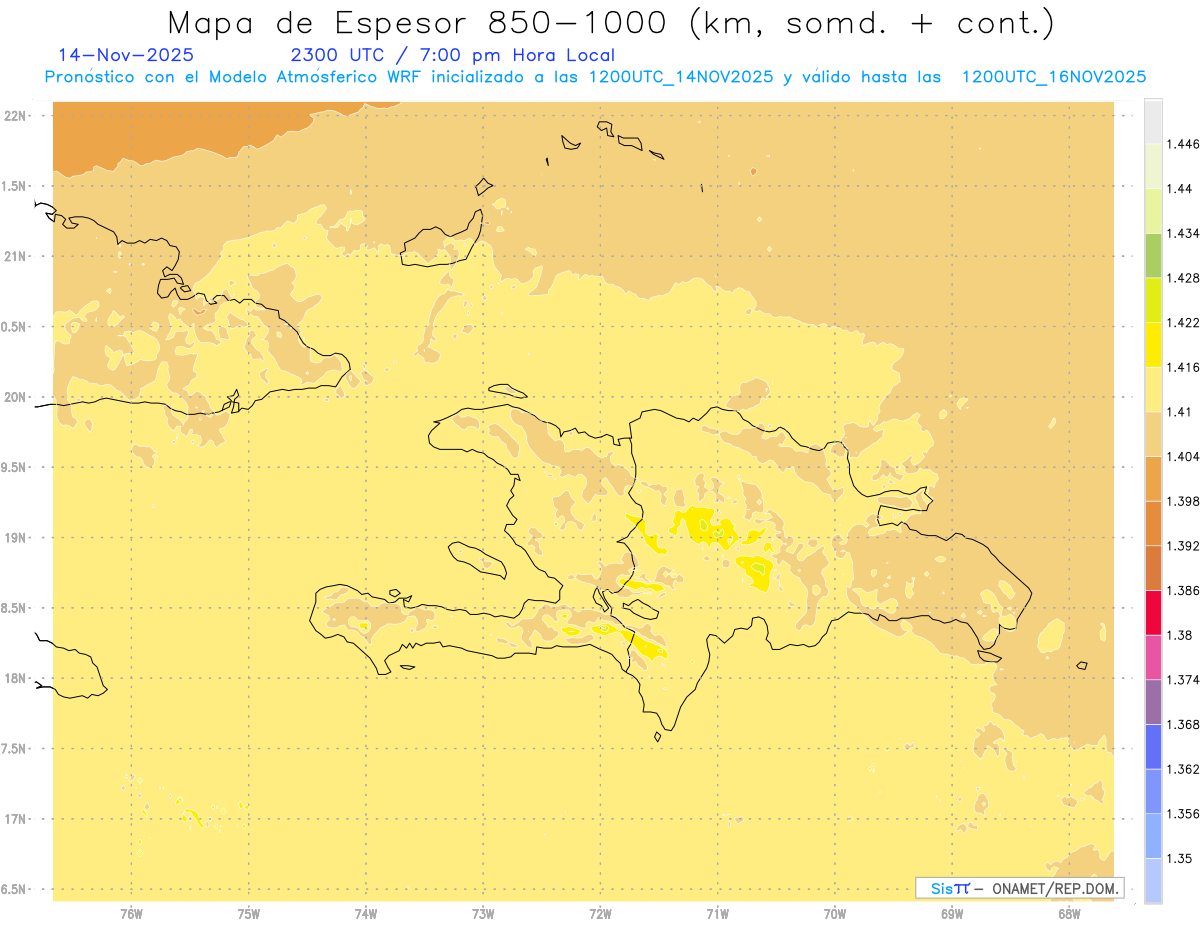Click the colorbar value '1.398'
The height and width of the screenshot is (927, 1200).
tap(1181, 501)
